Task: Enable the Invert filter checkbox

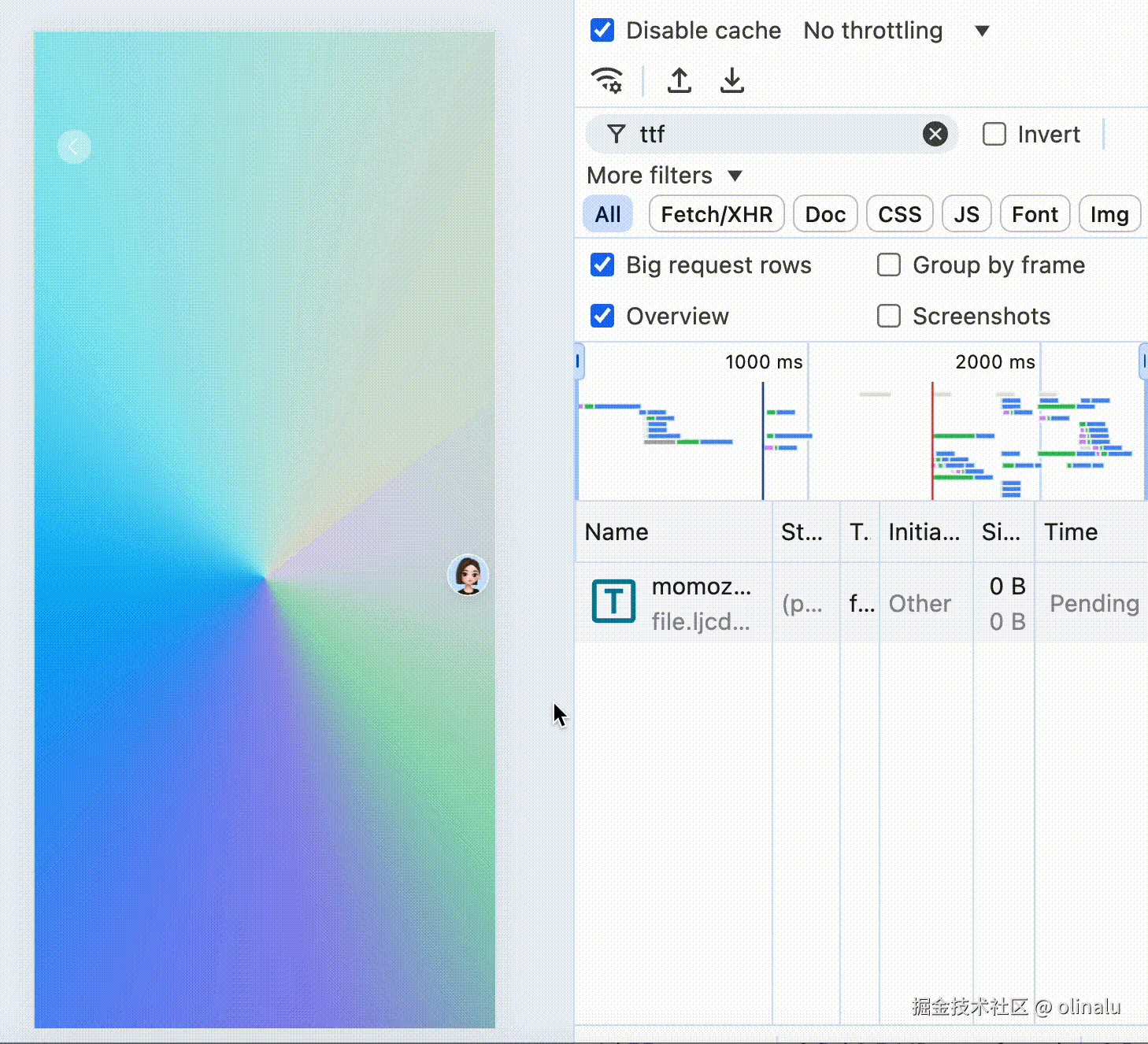Action: click(x=994, y=135)
